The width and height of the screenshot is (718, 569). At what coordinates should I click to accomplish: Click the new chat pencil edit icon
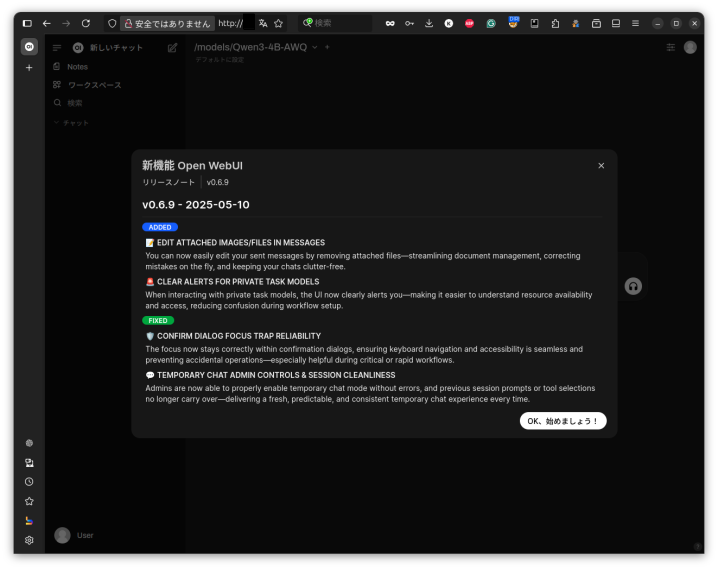172,48
